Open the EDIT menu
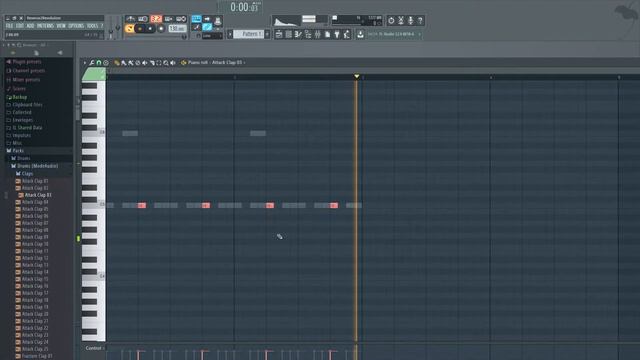 coord(20,26)
